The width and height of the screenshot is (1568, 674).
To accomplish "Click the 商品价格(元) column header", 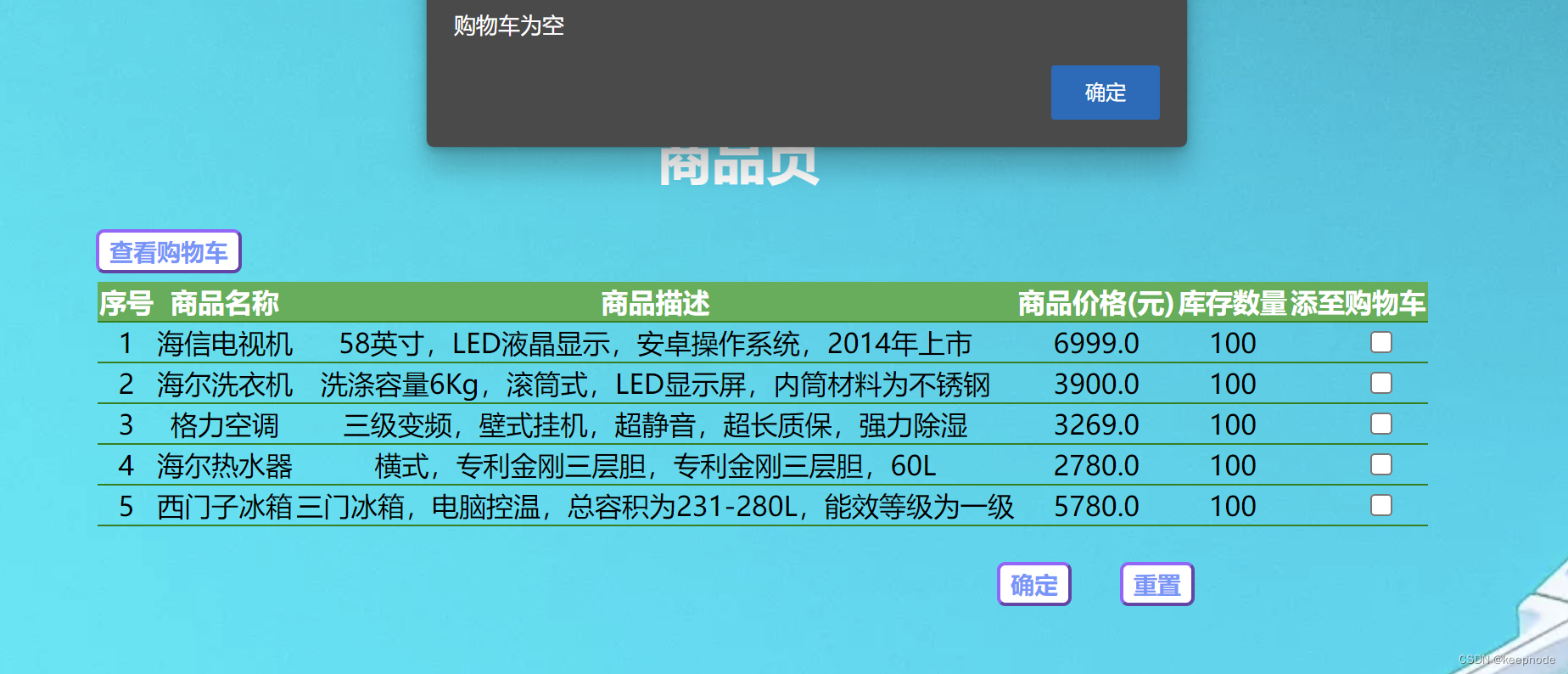I will point(1096,303).
